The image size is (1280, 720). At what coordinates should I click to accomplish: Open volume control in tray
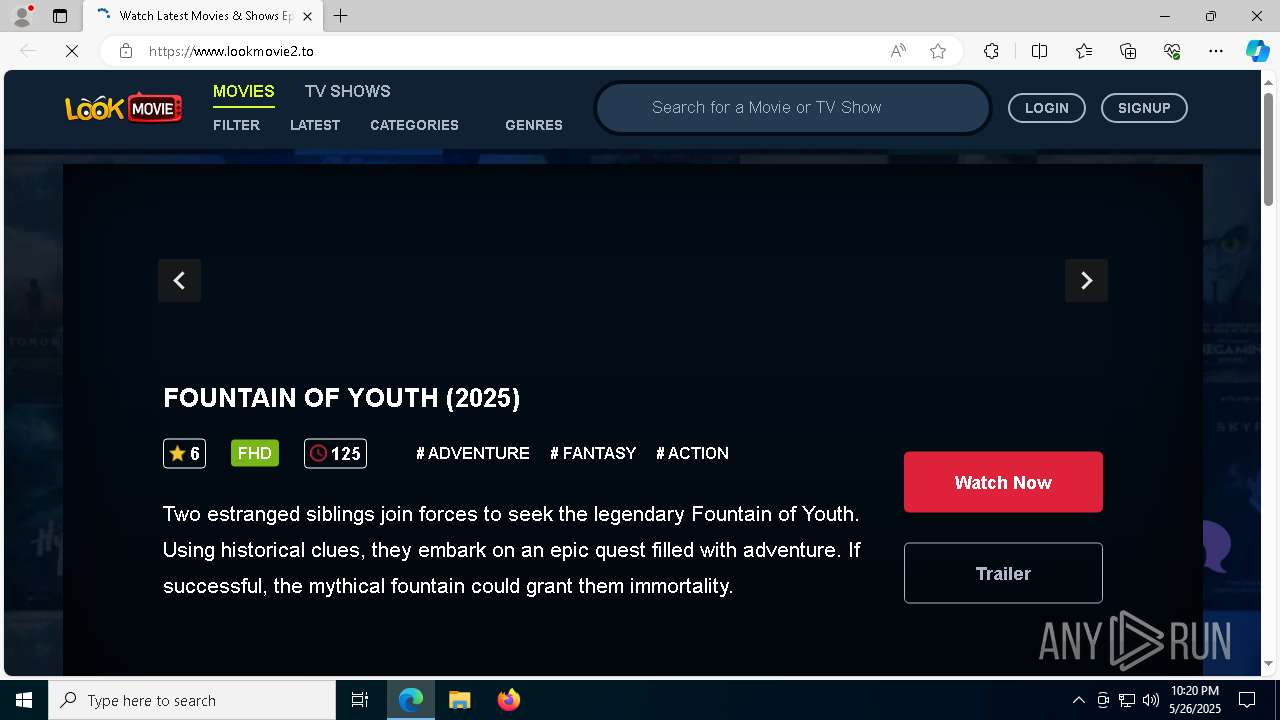tap(1151, 700)
